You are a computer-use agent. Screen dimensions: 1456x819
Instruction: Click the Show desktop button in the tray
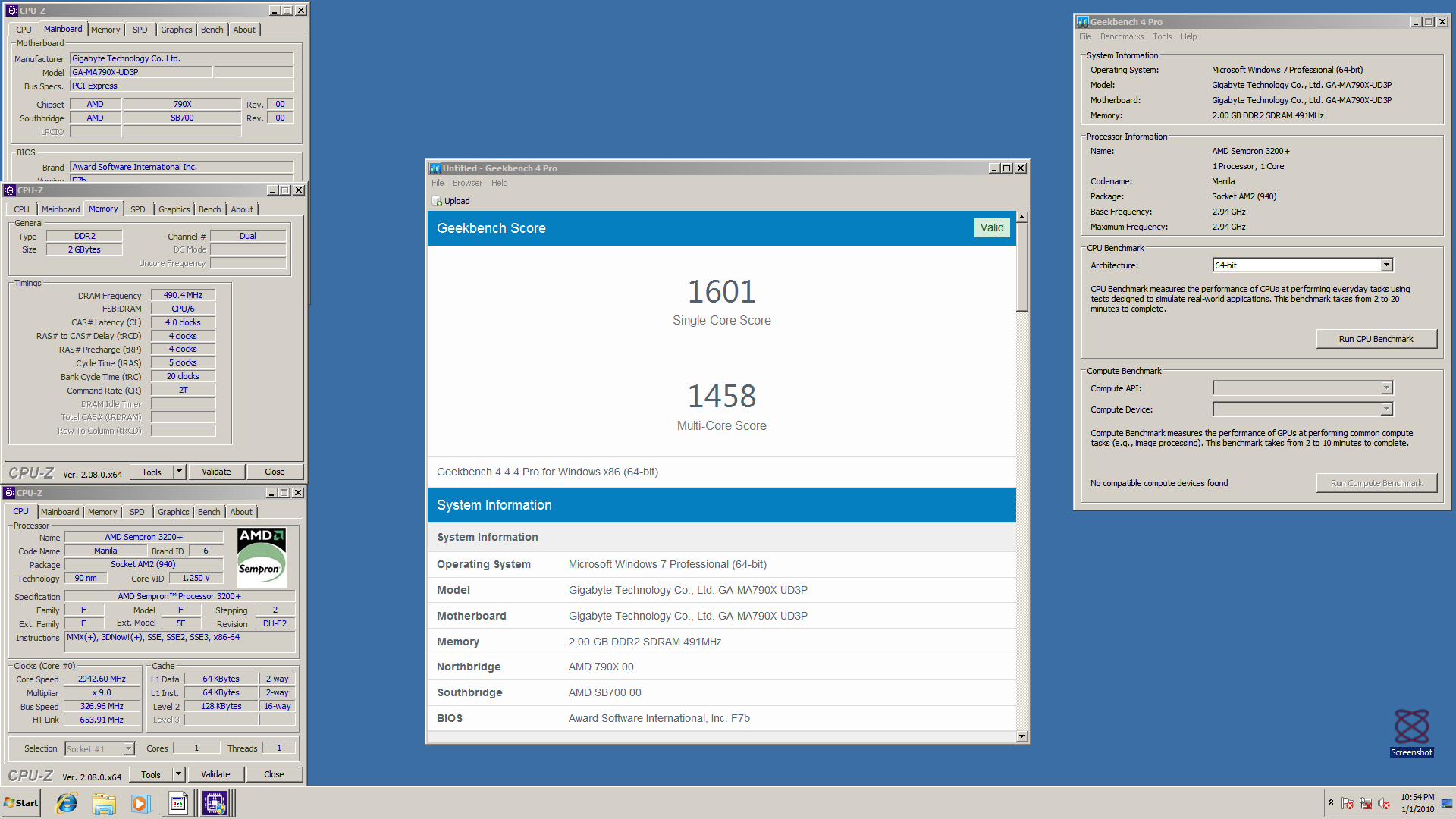coord(1447,803)
